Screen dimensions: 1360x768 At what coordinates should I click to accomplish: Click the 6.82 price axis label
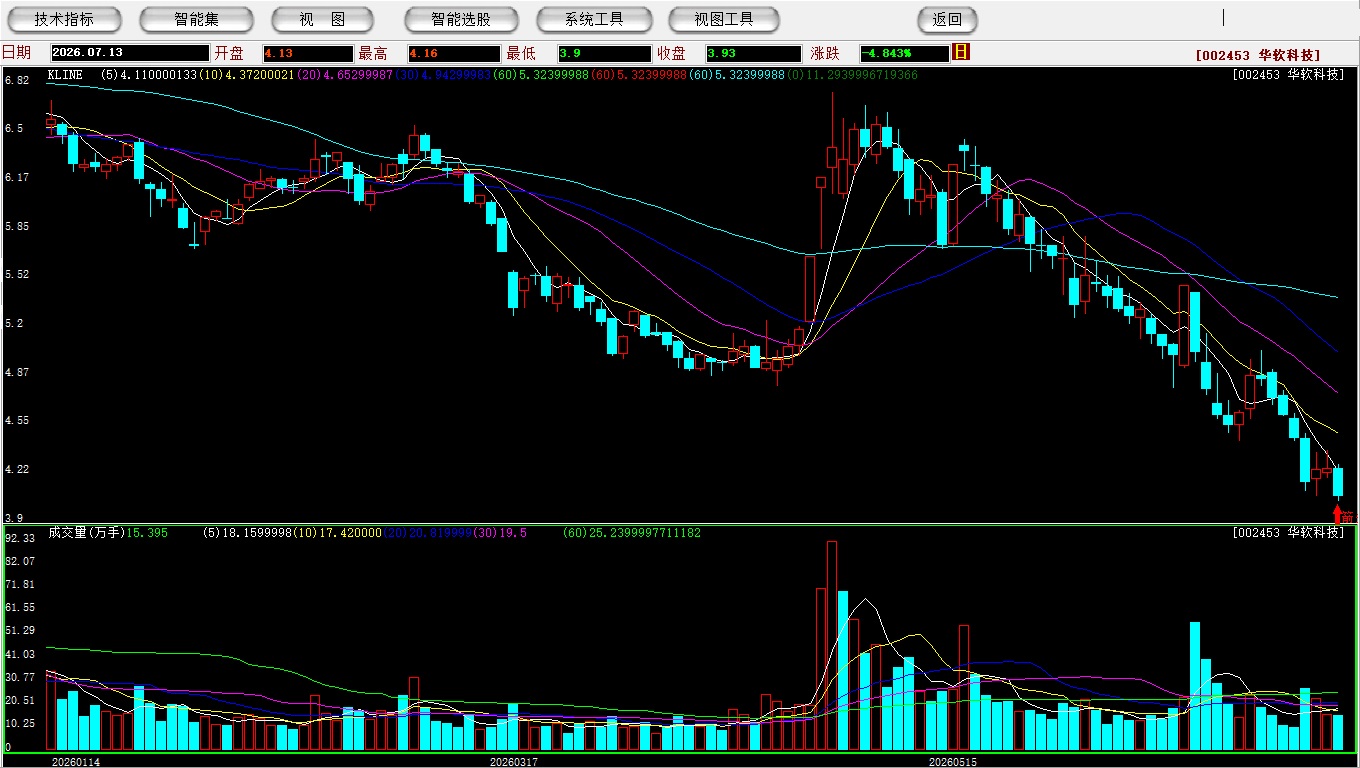16,80
